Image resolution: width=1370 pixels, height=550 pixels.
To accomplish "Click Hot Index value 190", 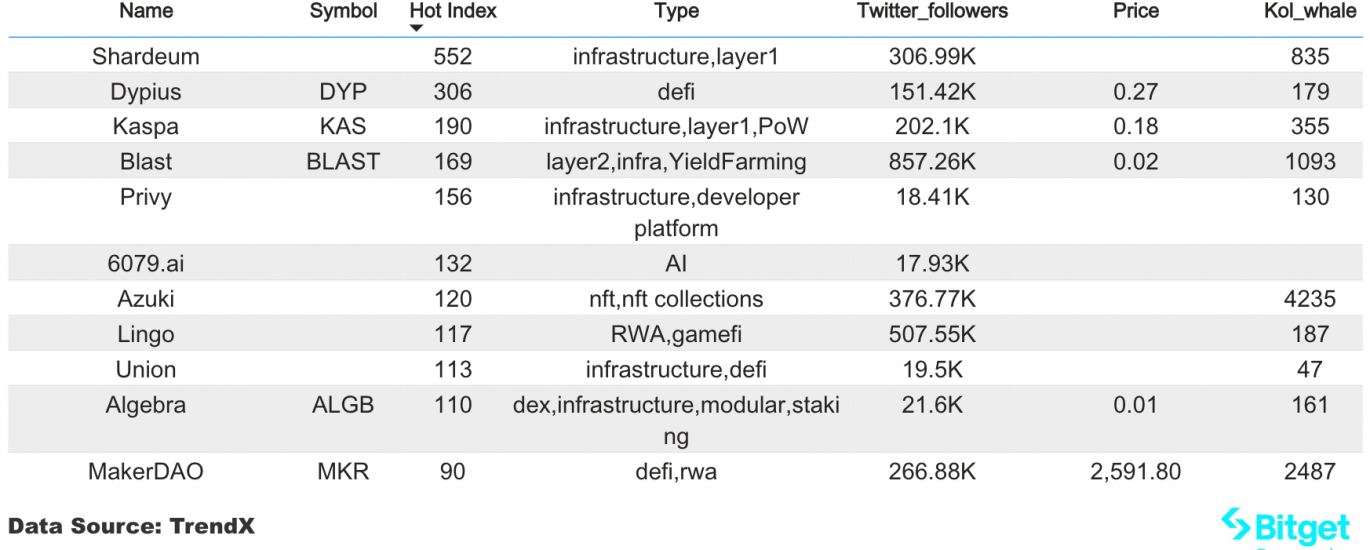I will coord(453,127).
